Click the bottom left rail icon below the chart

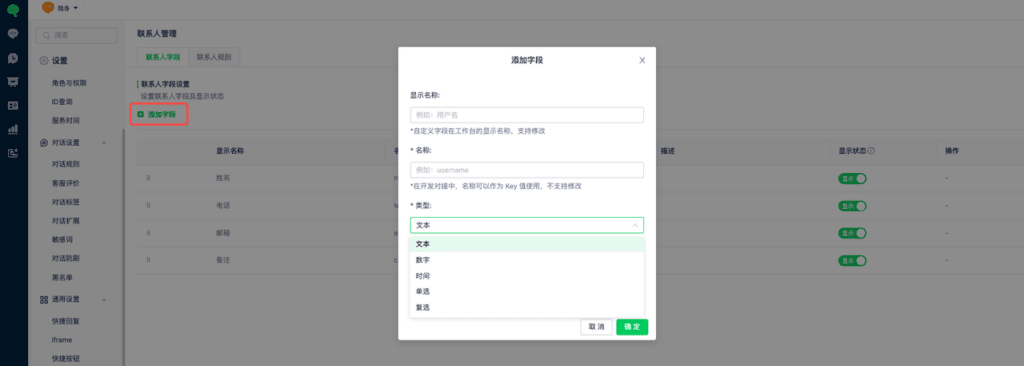13,153
